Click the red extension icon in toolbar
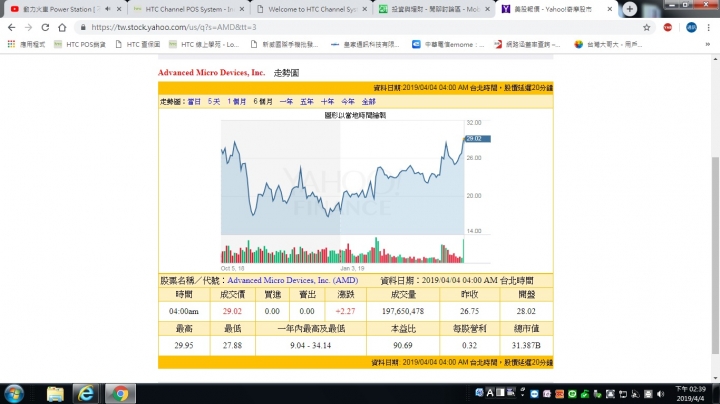 tap(668, 28)
